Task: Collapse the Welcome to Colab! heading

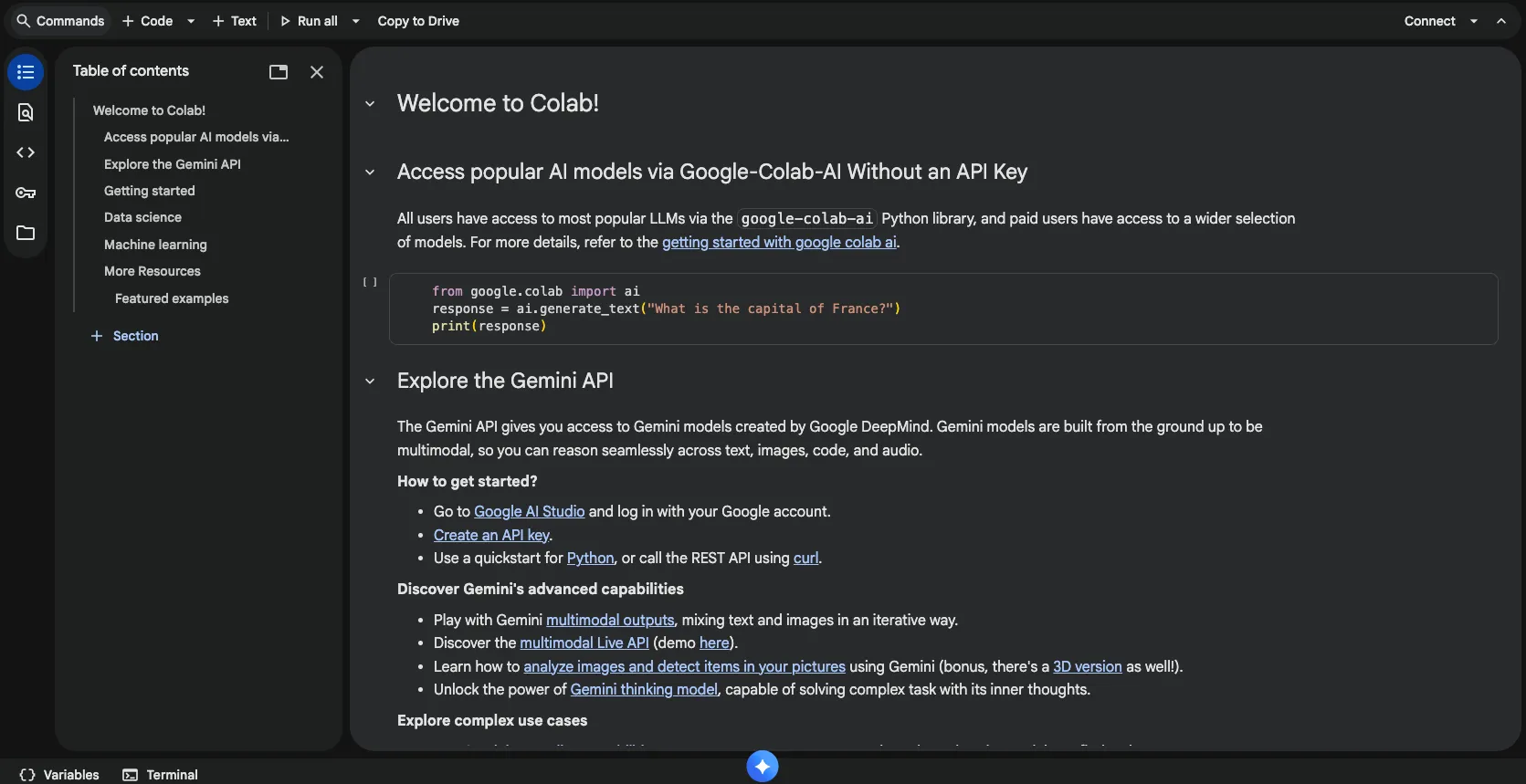Action: pyautogui.click(x=370, y=104)
